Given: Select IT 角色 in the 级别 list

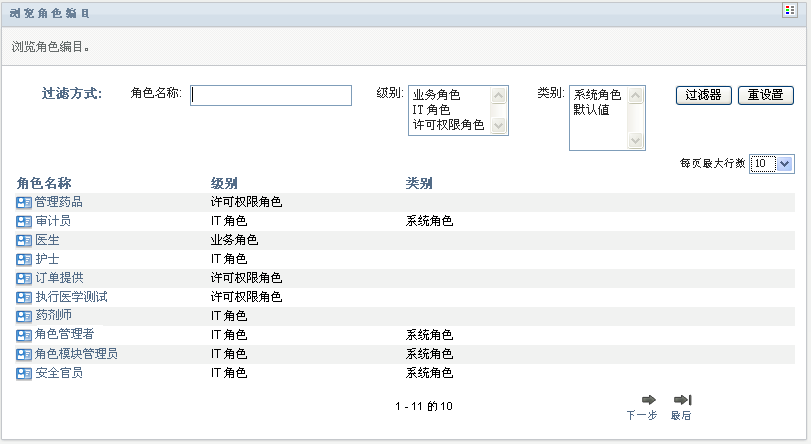Looking at the screenshot, I should click(x=431, y=110).
